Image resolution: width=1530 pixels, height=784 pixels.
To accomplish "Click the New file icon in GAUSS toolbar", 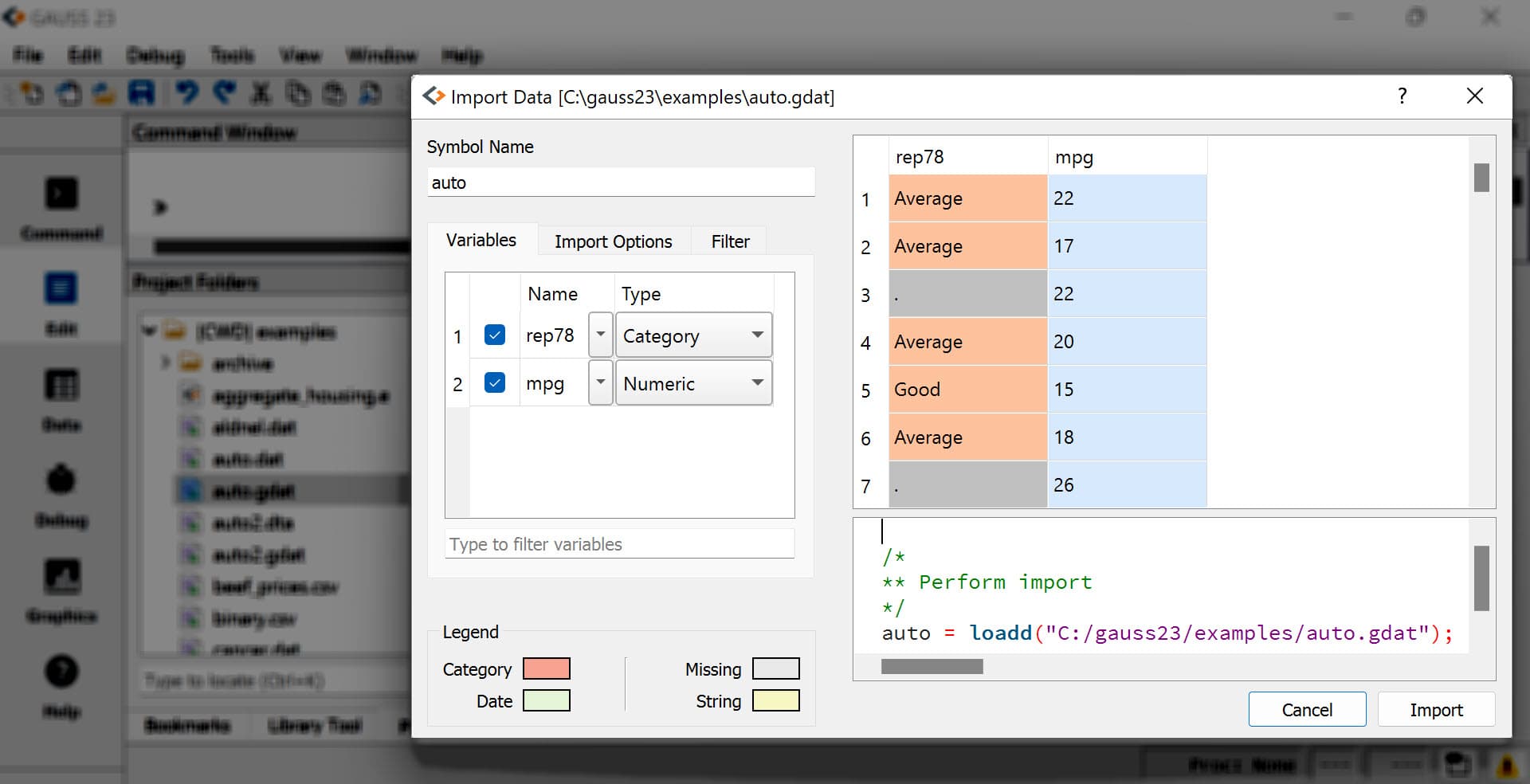I will [33, 93].
